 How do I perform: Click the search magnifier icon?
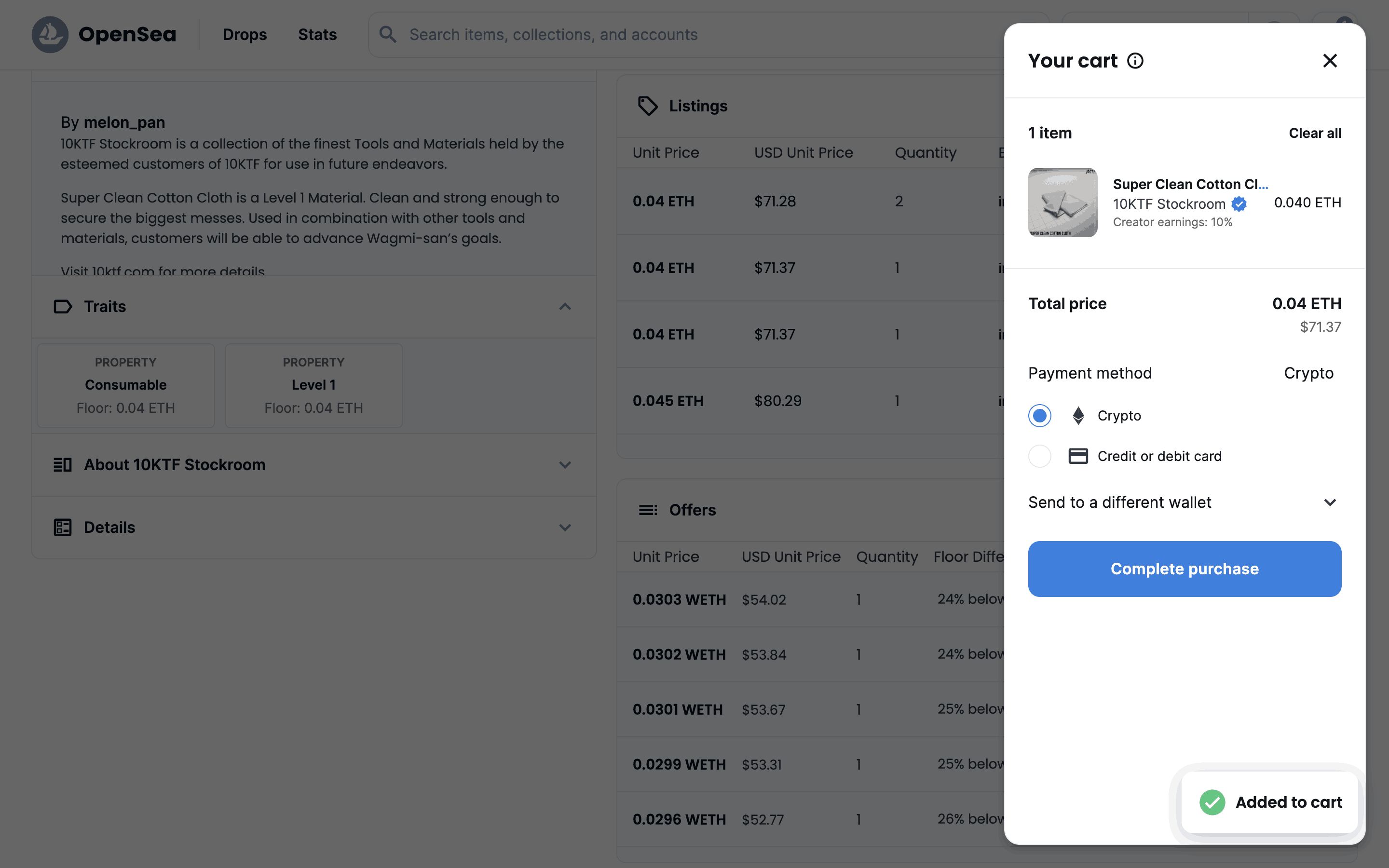(x=388, y=34)
